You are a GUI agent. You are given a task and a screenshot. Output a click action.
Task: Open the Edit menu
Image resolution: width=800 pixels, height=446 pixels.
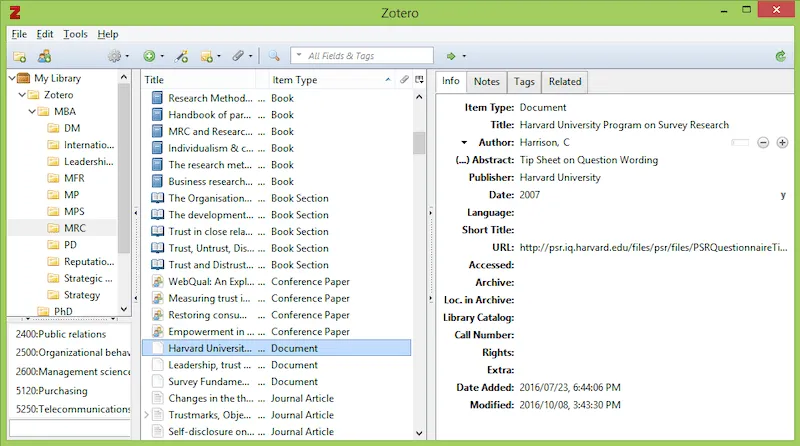45,34
